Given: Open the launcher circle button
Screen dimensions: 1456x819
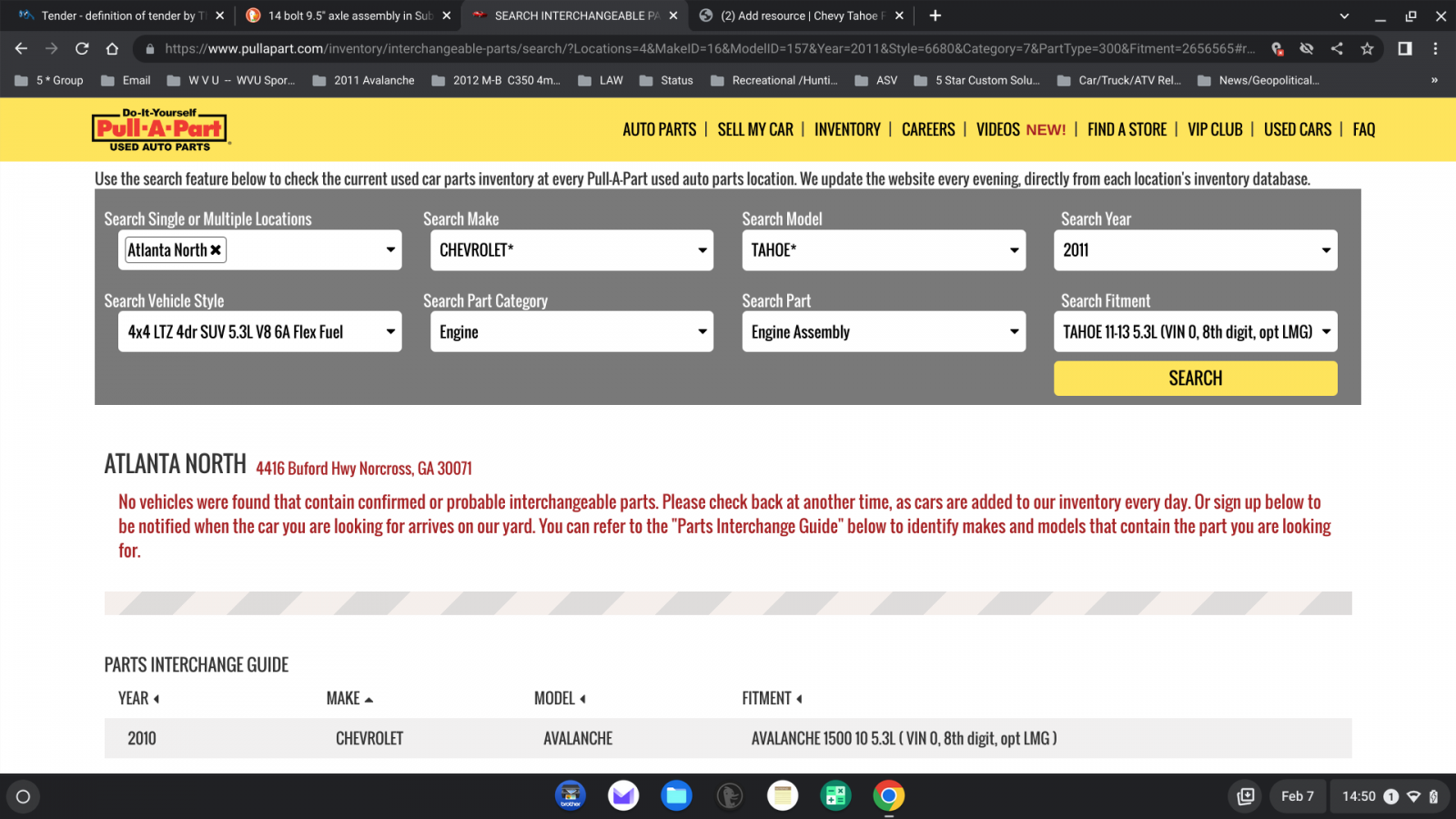Looking at the screenshot, I should click(x=24, y=796).
